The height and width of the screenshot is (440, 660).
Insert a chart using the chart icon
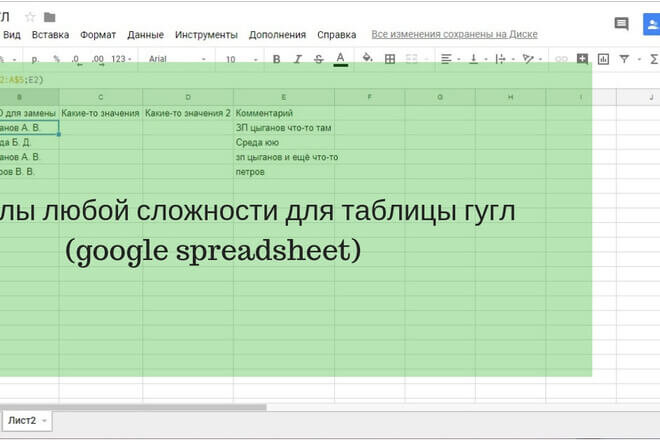(603, 59)
